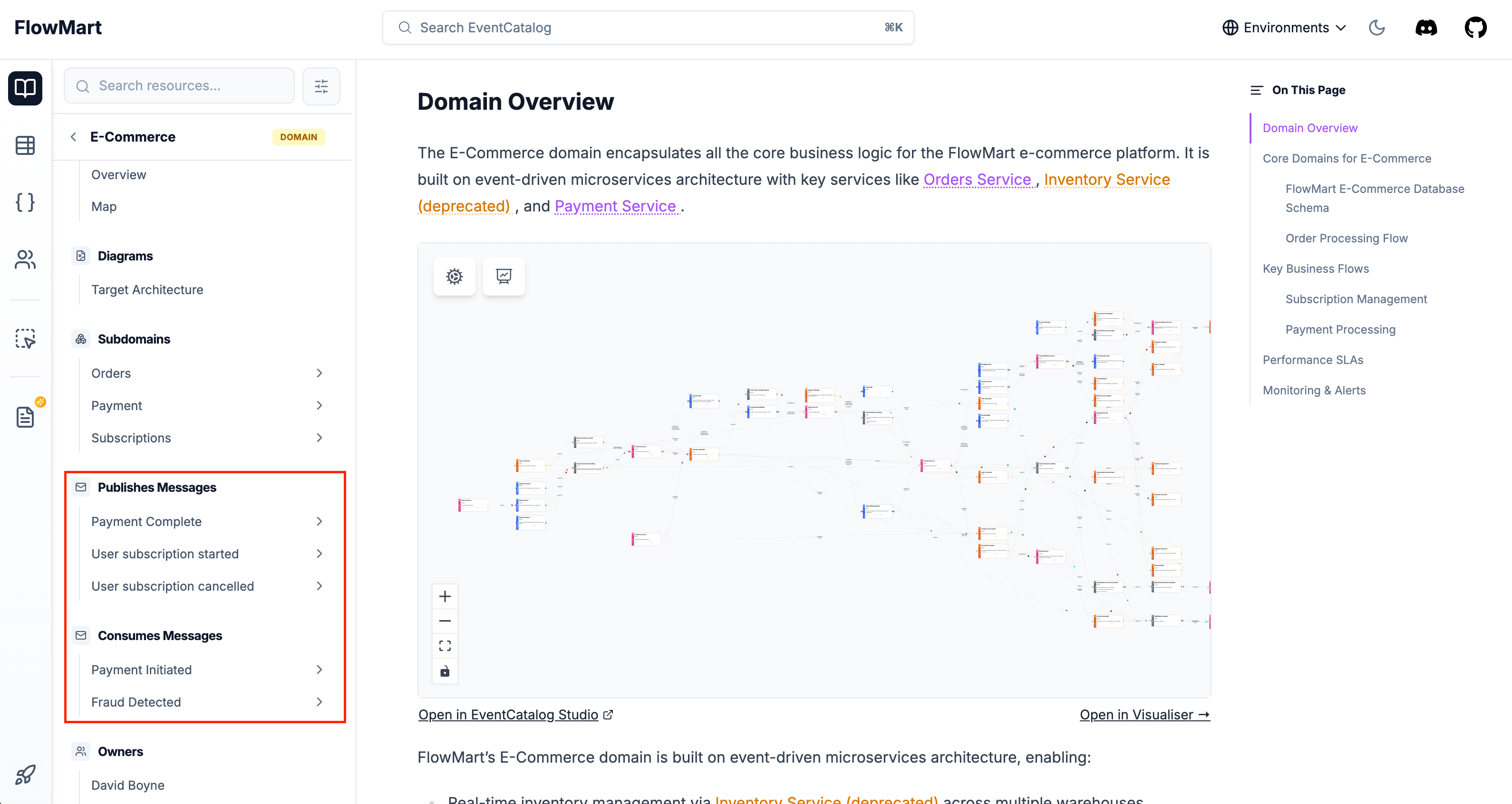Image resolution: width=1512 pixels, height=804 pixels.
Task: Open the filter options next to resource search
Action: pyautogui.click(x=321, y=86)
